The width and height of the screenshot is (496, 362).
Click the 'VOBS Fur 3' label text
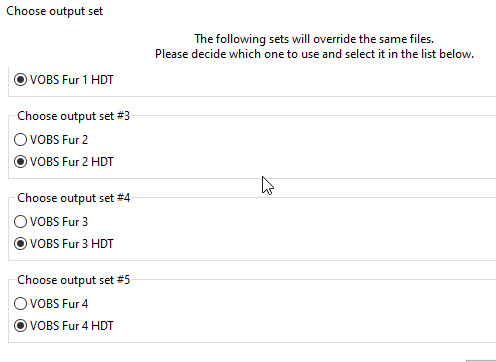(x=59, y=222)
